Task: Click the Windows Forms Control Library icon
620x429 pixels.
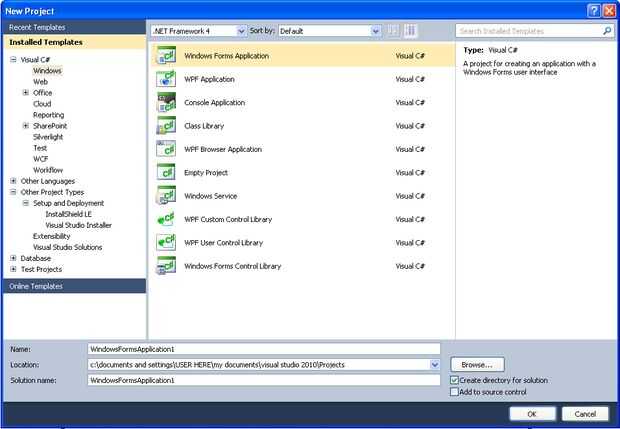Action: pyautogui.click(x=166, y=266)
